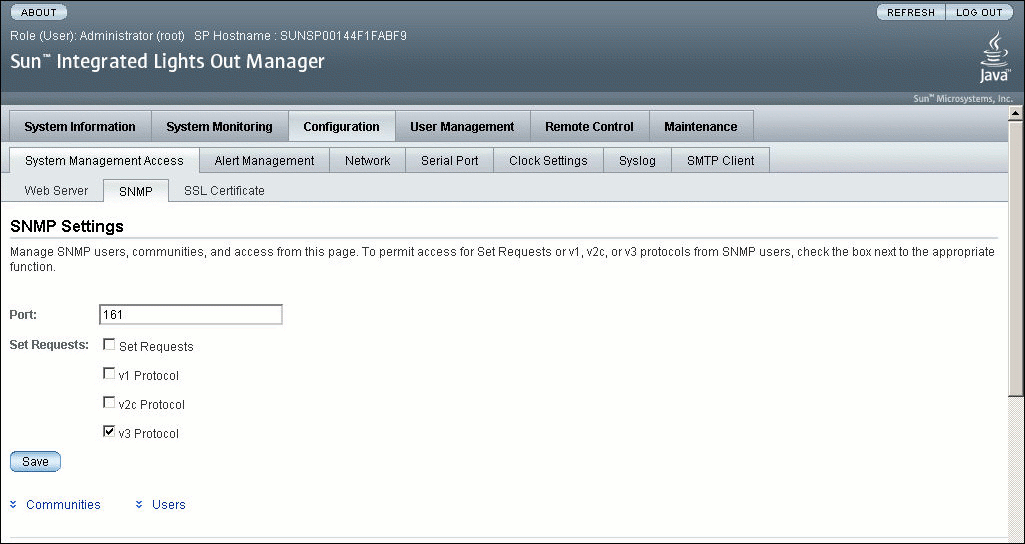Click the Sun Integrated Lights Out Manager title
Screen dimensions: 1025x544
pyautogui.click(x=167, y=62)
